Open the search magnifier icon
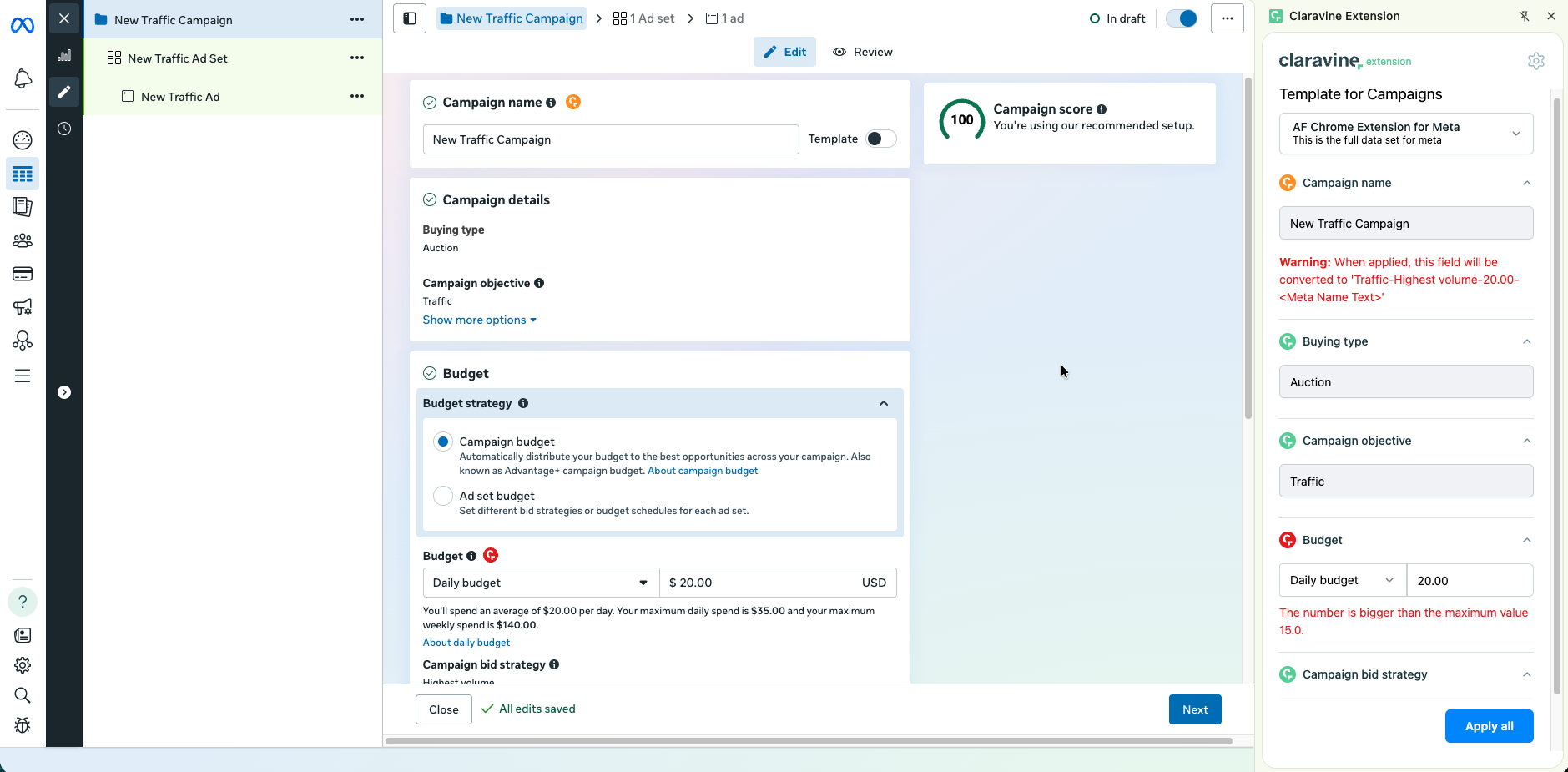This screenshot has height=772, width=1568. pyautogui.click(x=23, y=695)
